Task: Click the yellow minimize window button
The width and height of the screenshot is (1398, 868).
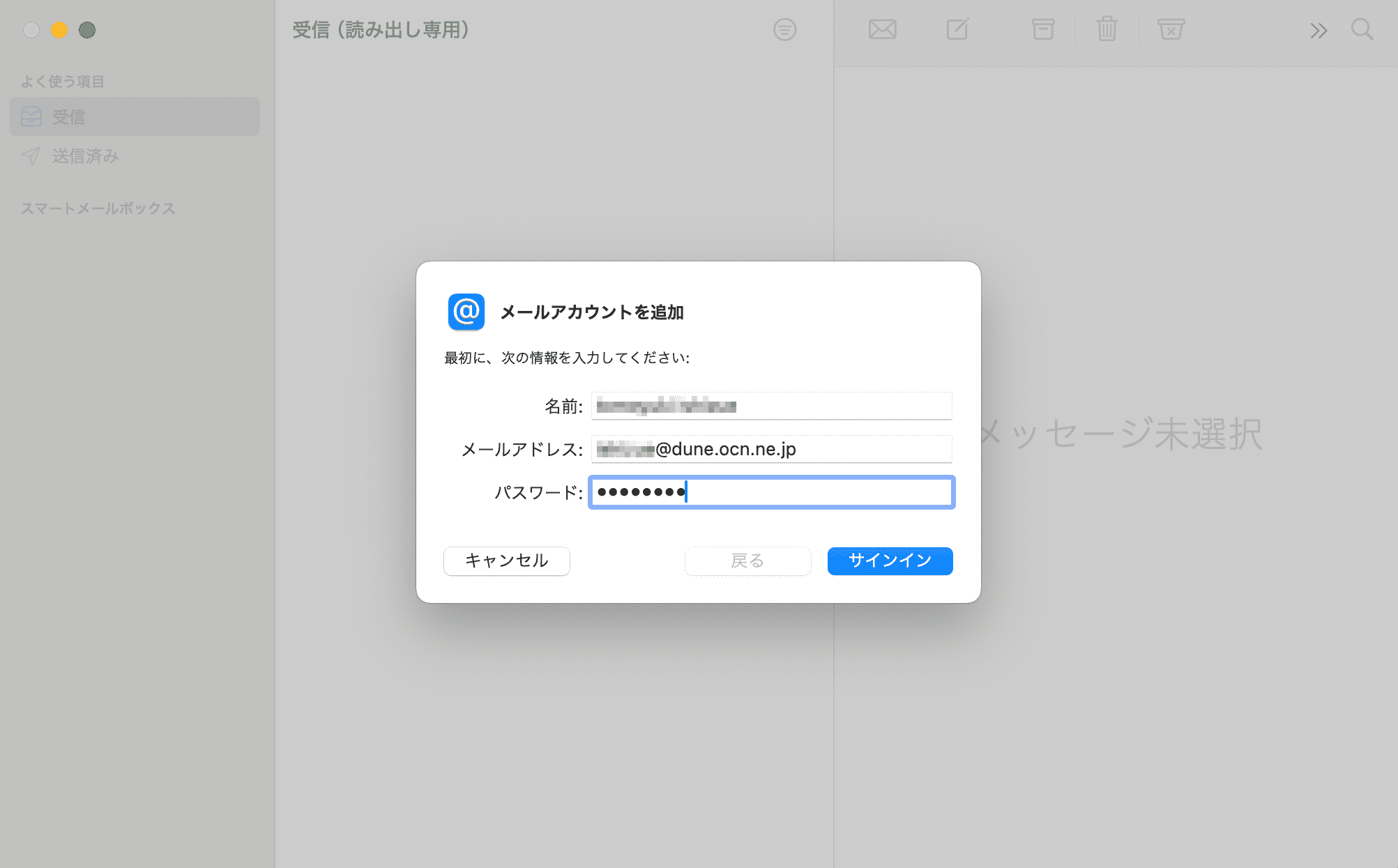Action: (59, 30)
